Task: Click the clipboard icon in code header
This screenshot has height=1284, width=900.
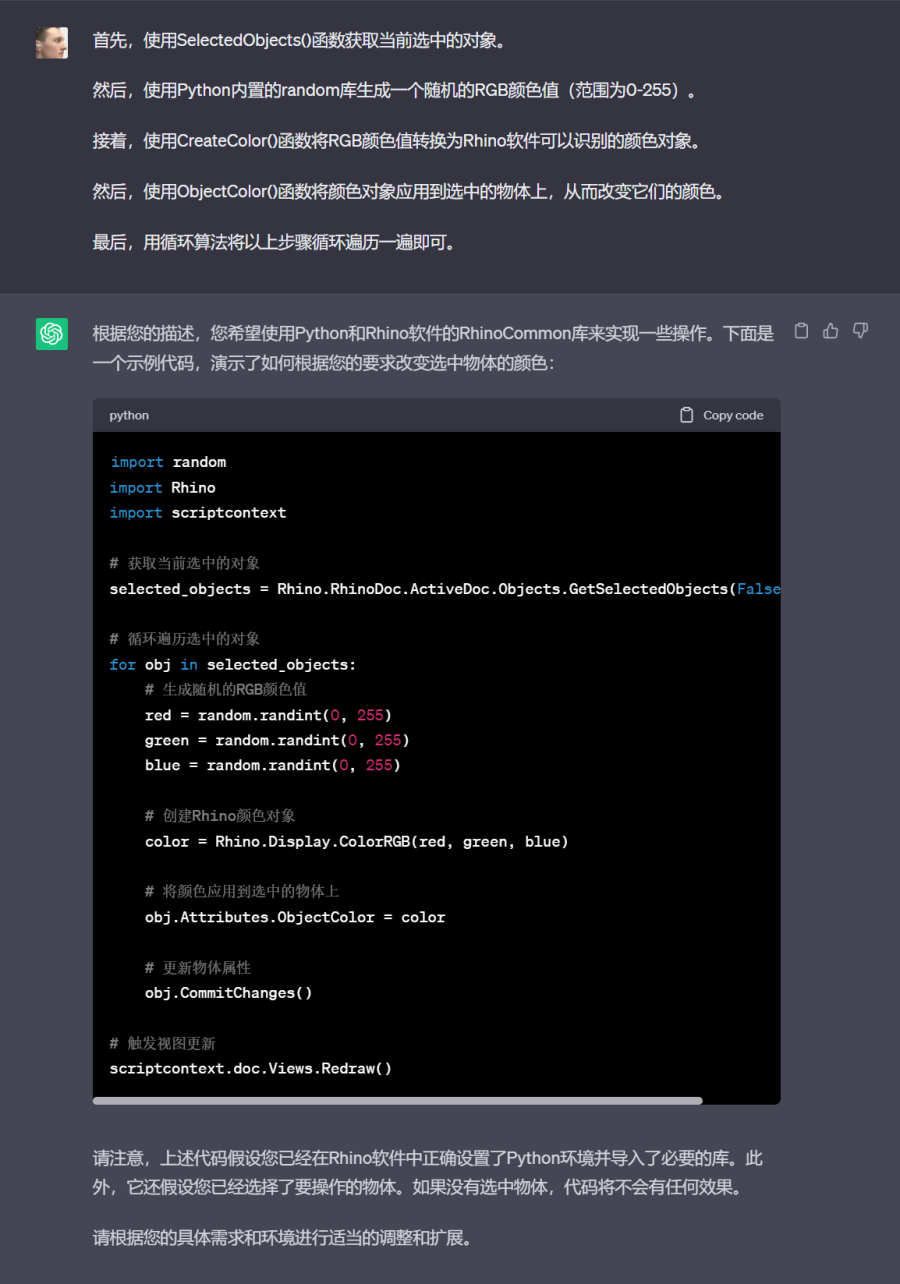Action: click(x=687, y=415)
